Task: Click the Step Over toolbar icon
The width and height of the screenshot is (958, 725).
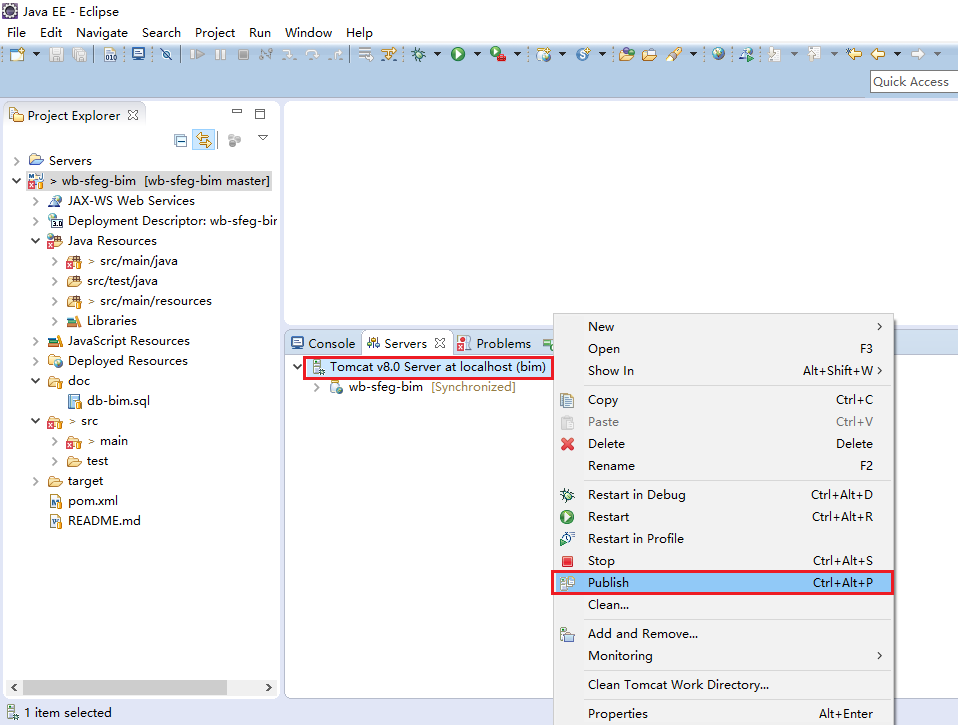Action: [x=312, y=54]
